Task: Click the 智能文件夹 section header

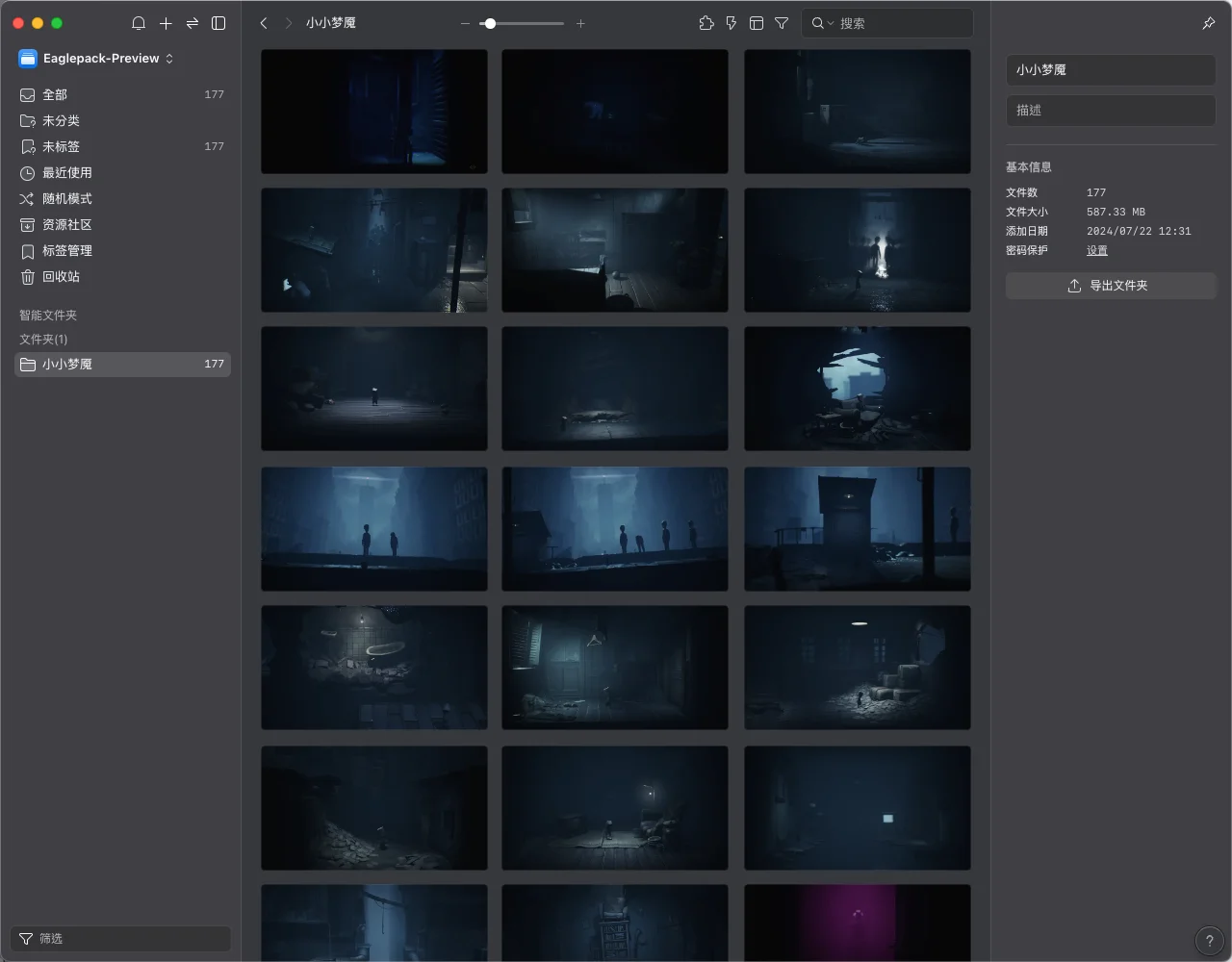Action: point(48,316)
